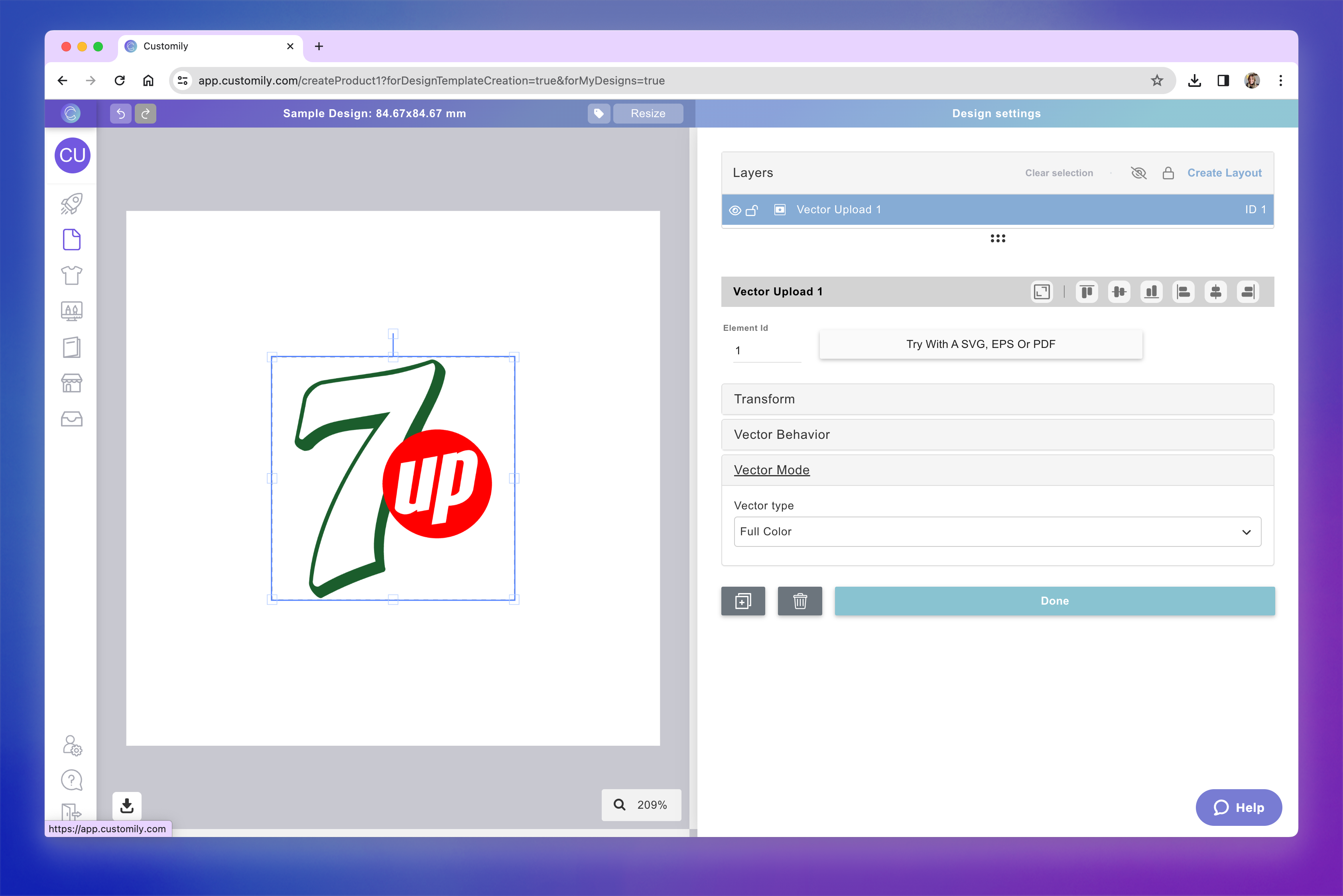Align element to top edge
Screen dimensions: 1343x896
(x=1086, y=292)
